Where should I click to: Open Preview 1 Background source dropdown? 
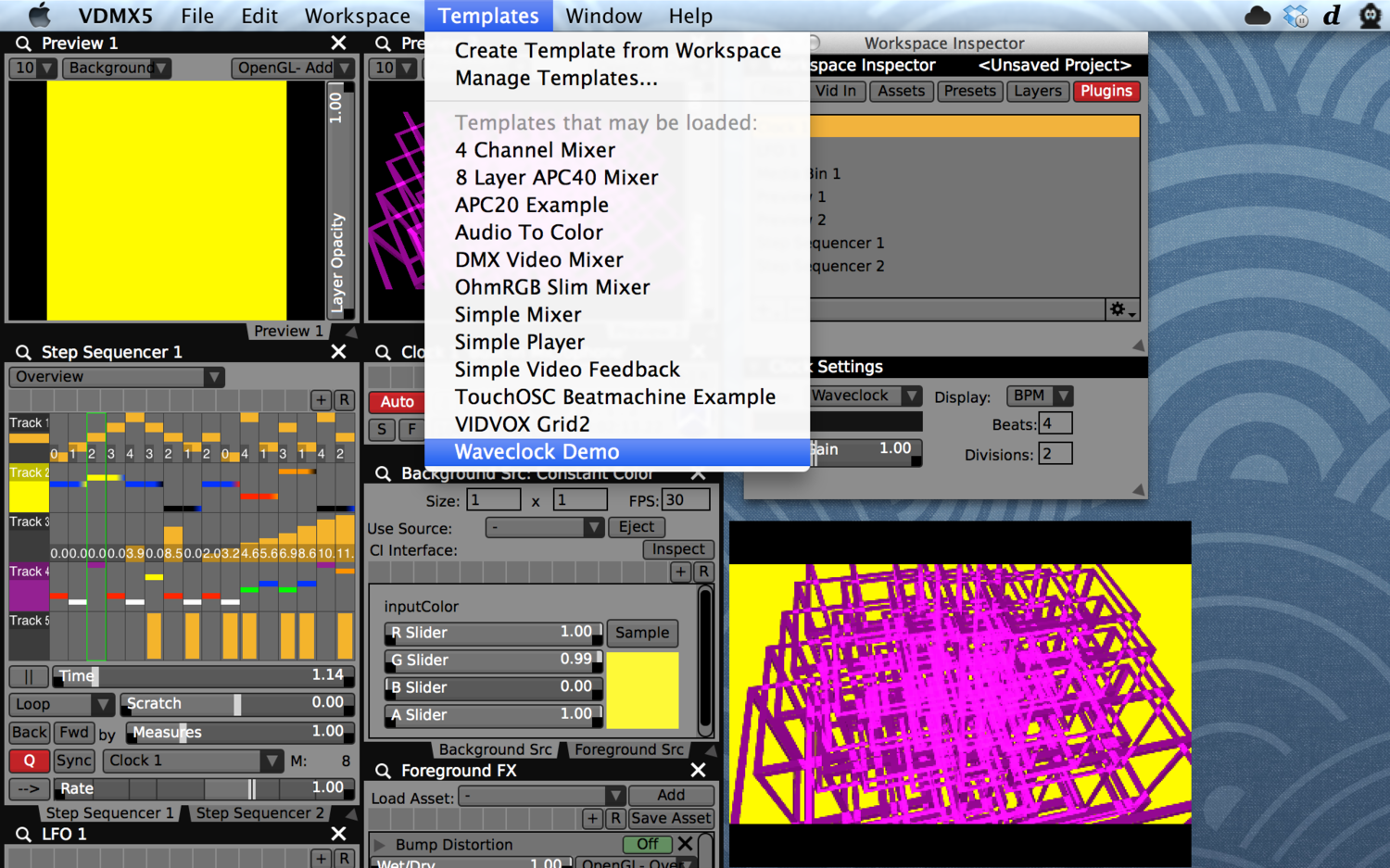(x=117, y=68)
